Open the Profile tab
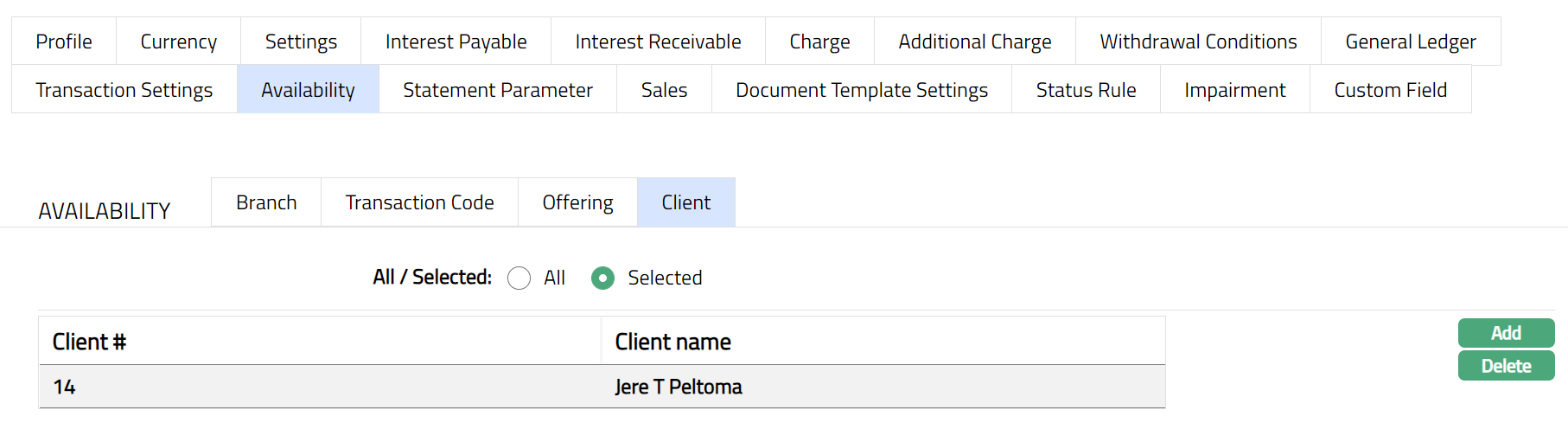Image resolution: width=1568 pixels, height=429 pixels. click(x=64, y=42)
